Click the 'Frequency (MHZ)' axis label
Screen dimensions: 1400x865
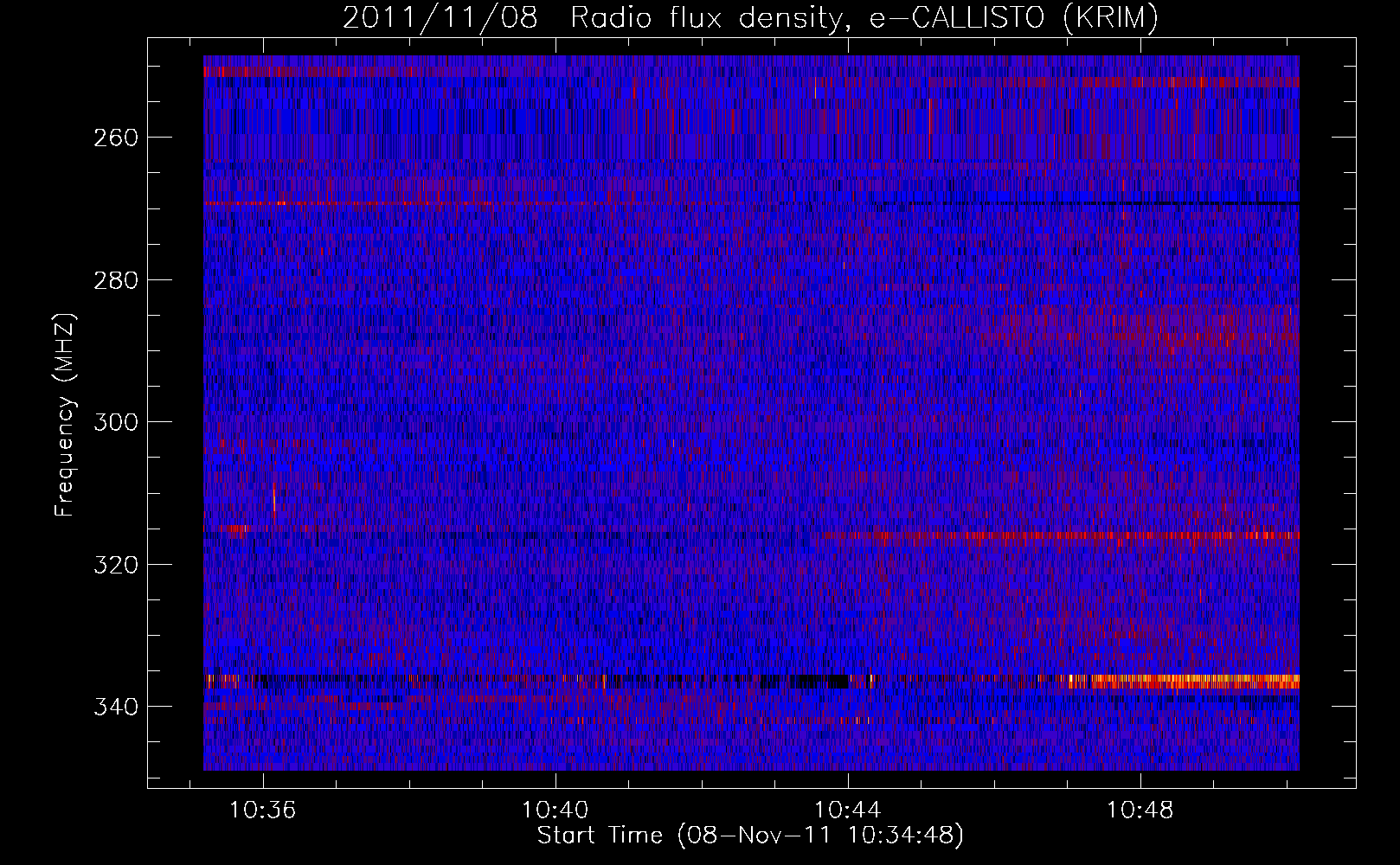66,414
